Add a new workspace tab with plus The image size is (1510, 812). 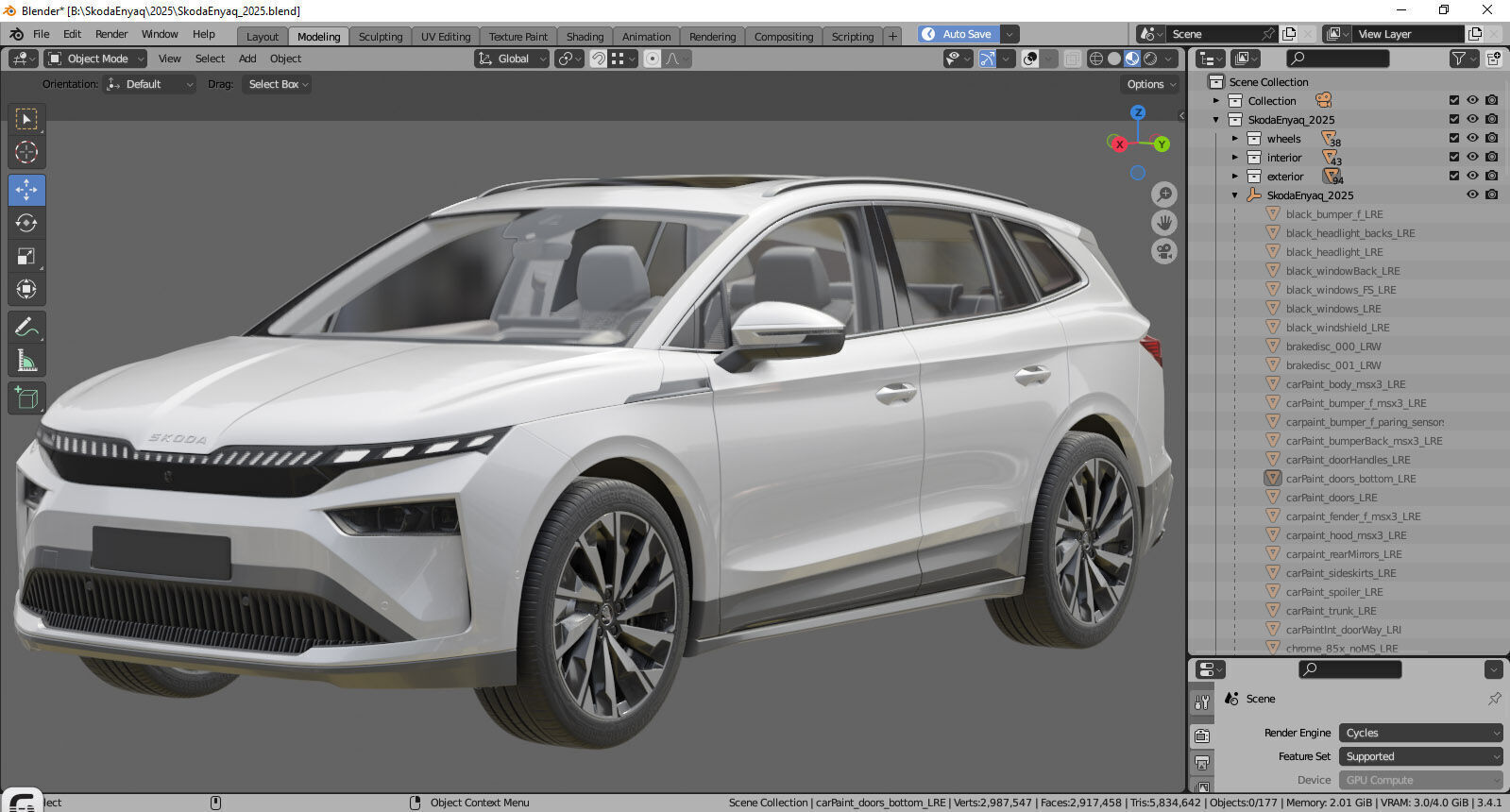coord(892,36)
